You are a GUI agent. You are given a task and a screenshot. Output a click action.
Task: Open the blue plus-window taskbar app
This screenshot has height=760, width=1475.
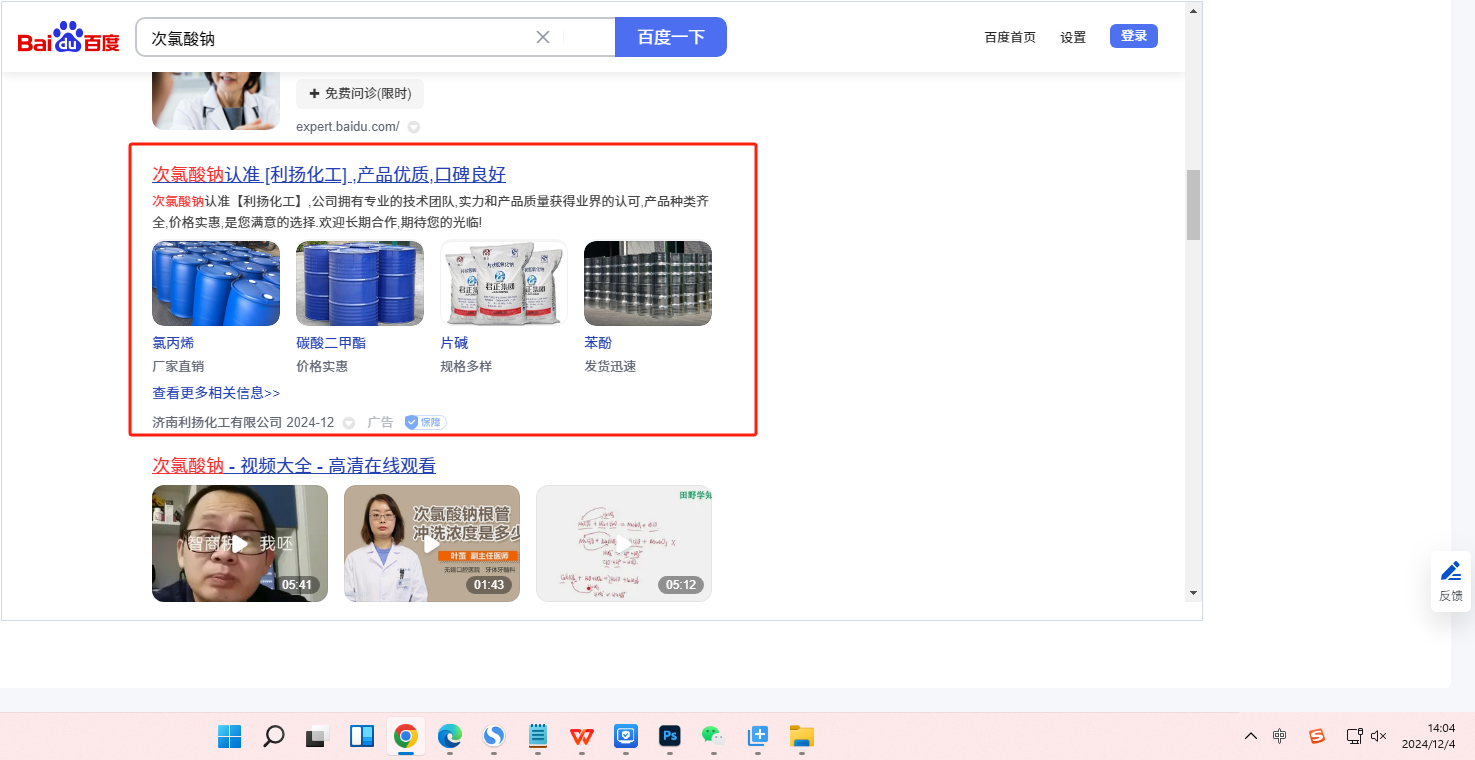pyautogui.click(x=758, y=737)
